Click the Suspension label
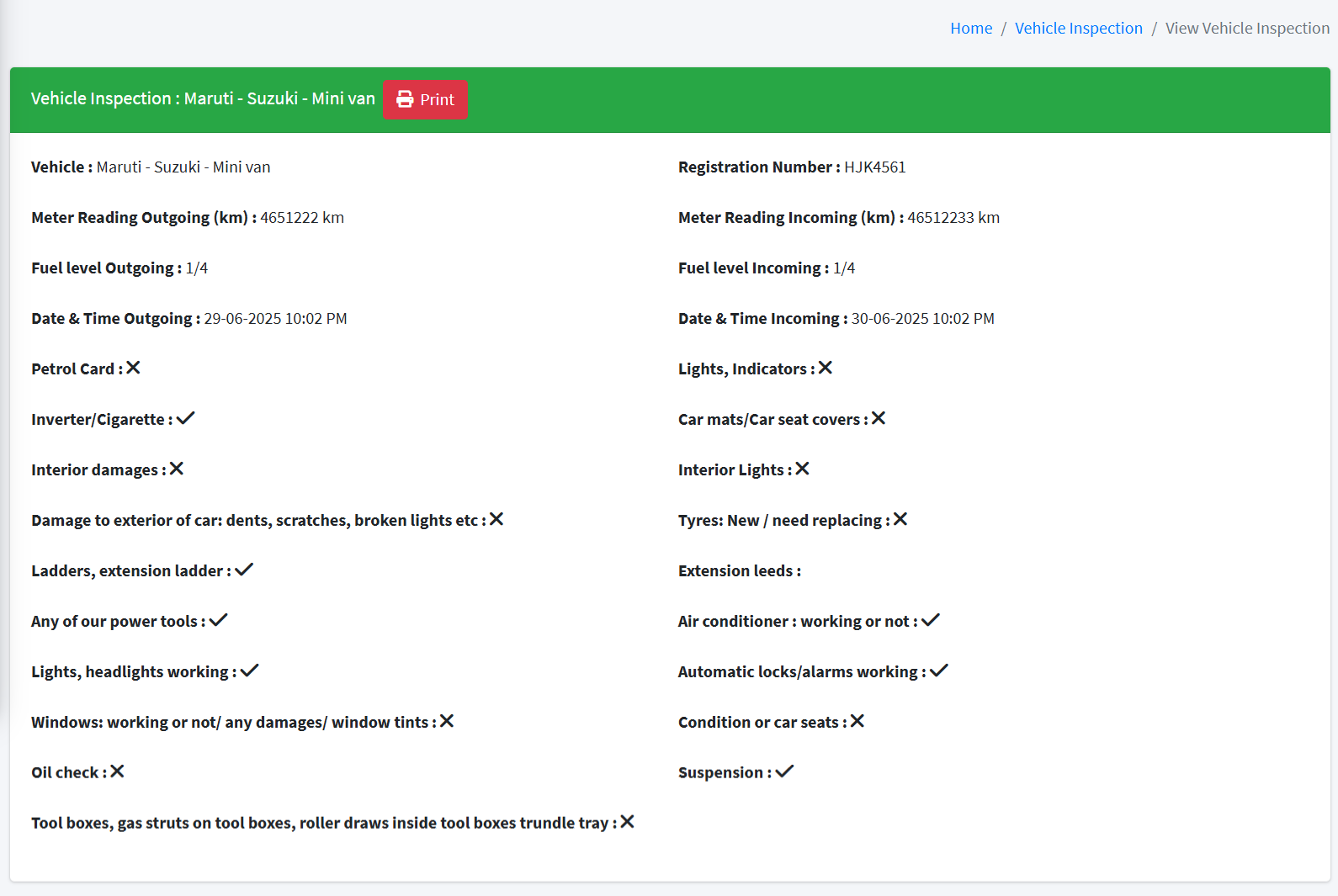 [725, 773]
